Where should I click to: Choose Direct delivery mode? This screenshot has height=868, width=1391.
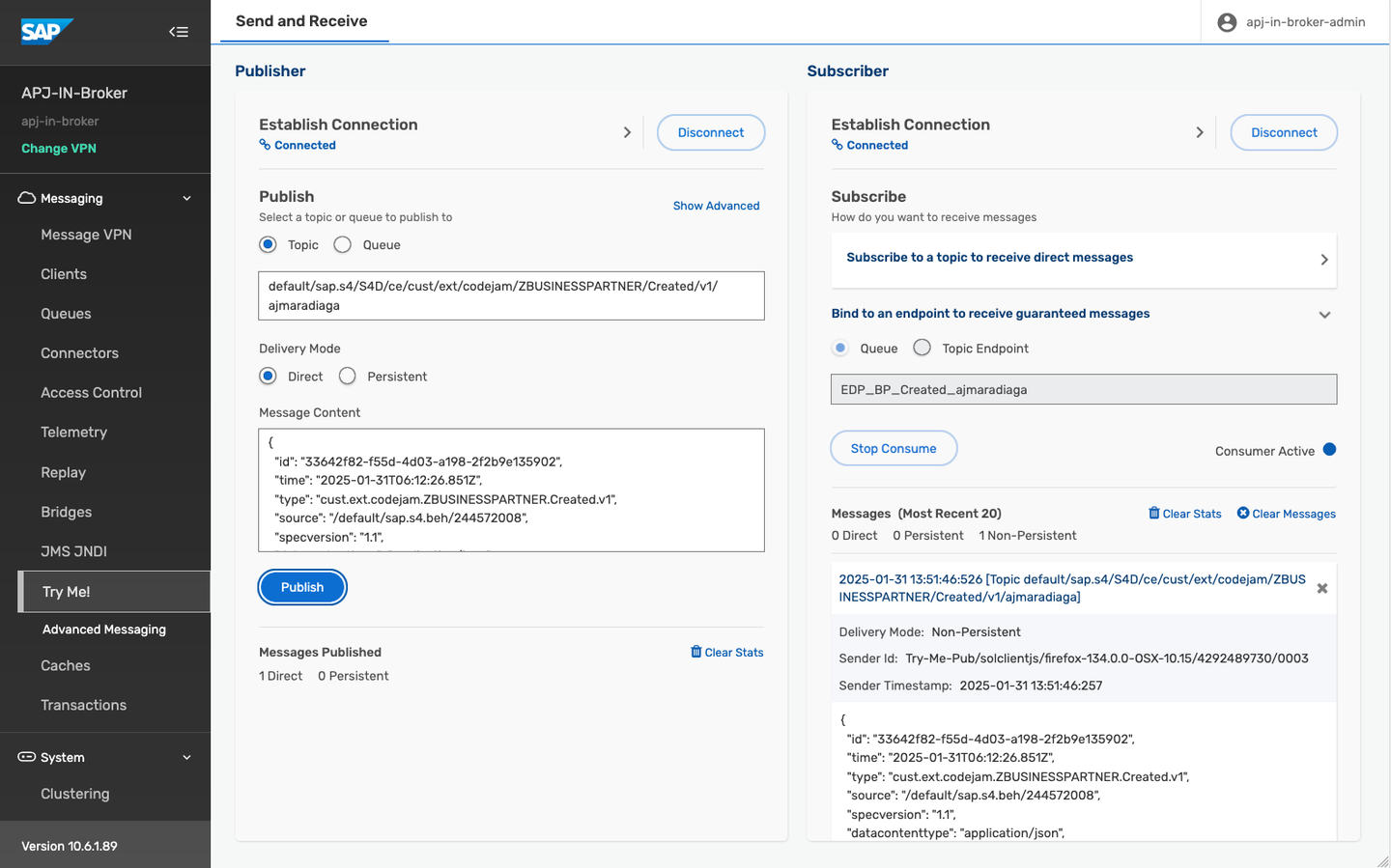pyautogui.click(x=268, y=376)
